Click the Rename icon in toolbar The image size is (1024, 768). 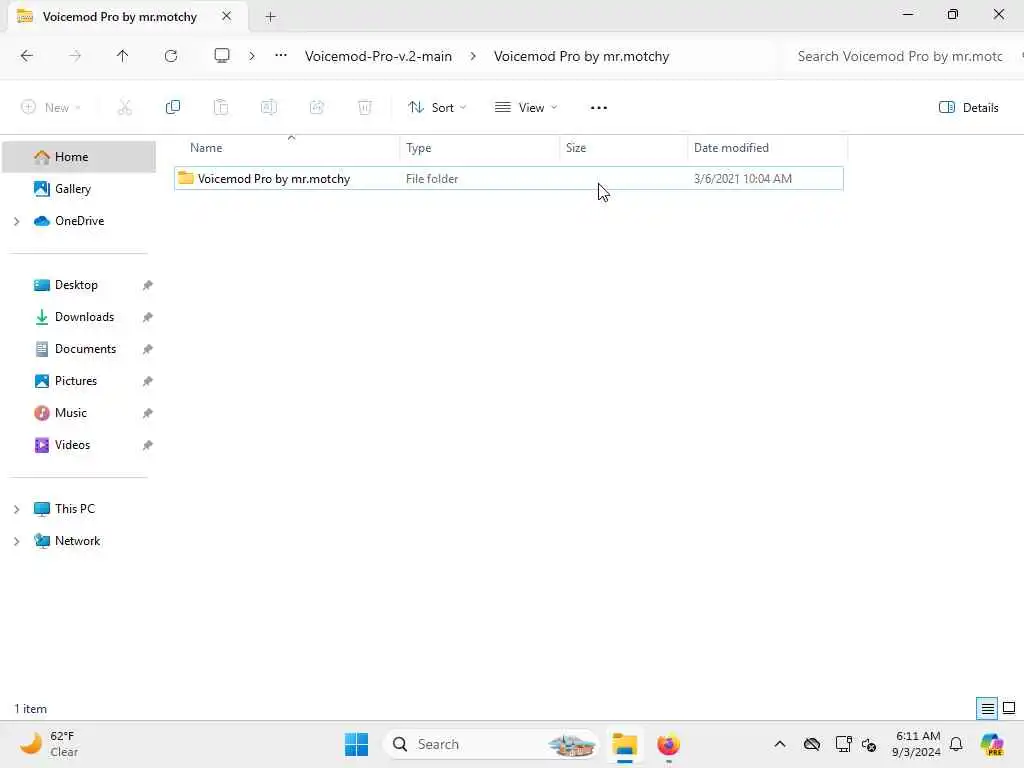click(268, 108)
